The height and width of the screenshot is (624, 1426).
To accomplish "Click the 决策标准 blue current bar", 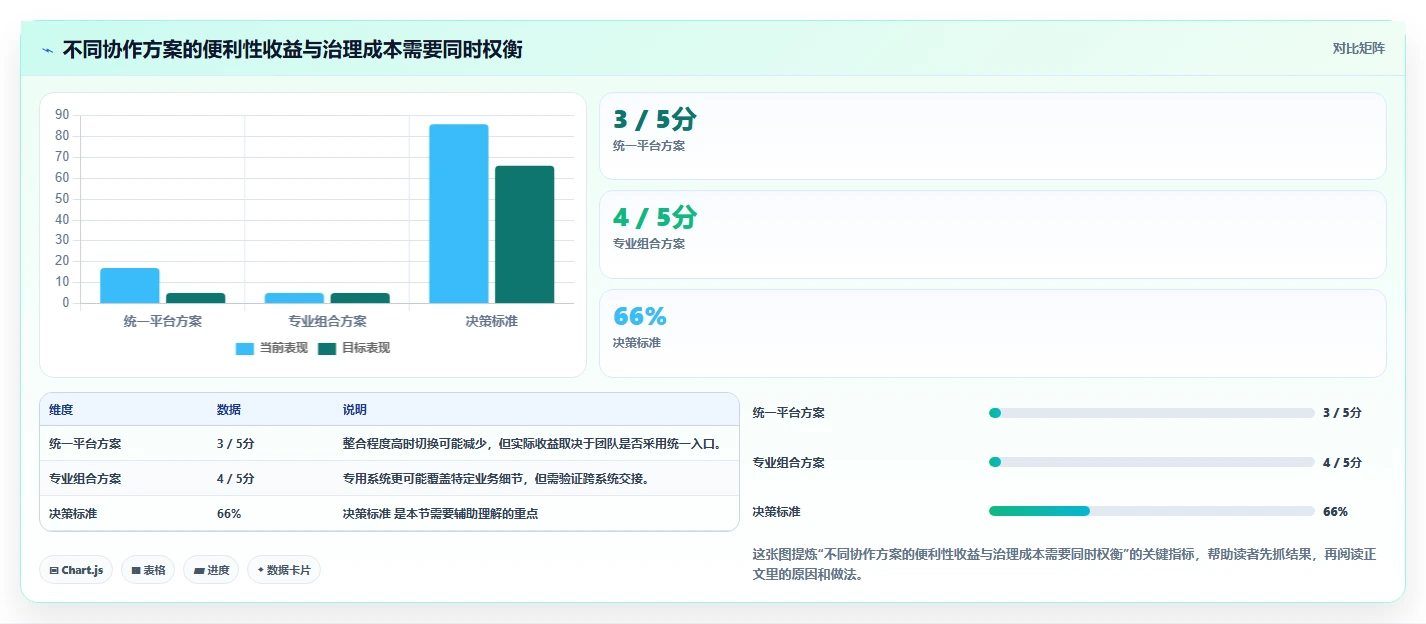I will (459, 214).
